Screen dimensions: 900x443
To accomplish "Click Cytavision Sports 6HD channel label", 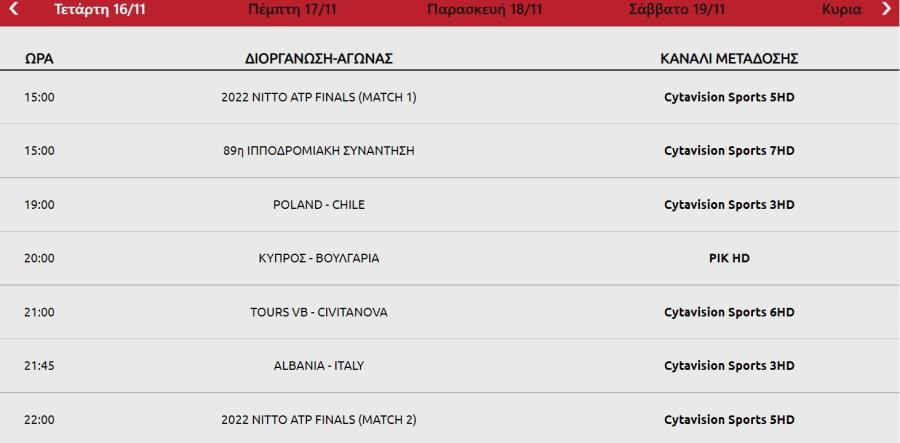I will click(x=729, y=312).
